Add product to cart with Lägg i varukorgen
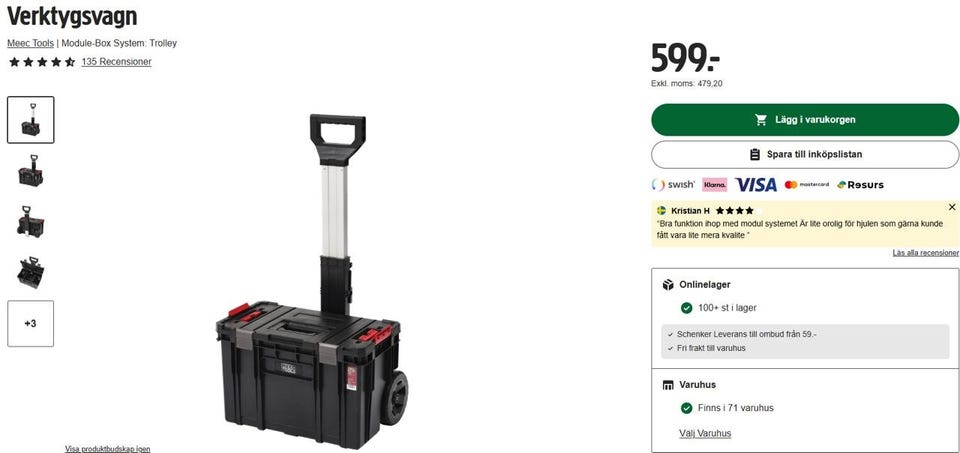Viewport: 960px width, 453px height. pos(804,119)
